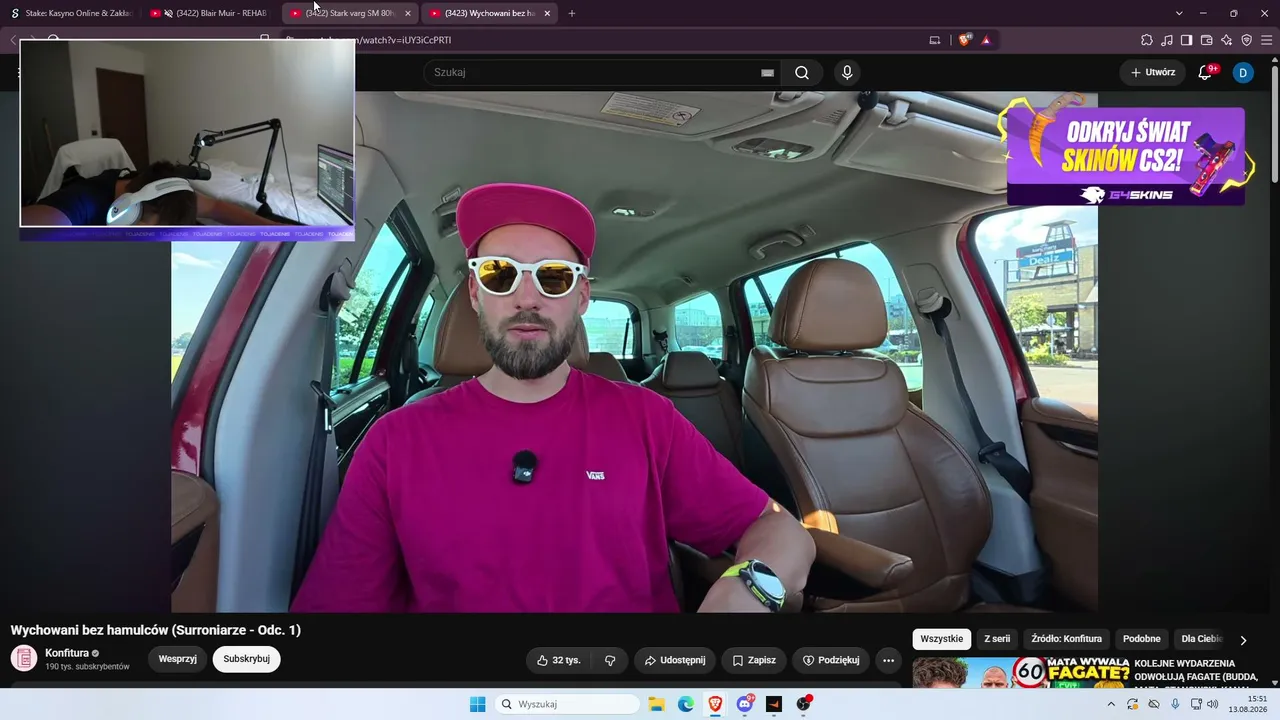Click the YouTube search magnifier button
The image size is (1280, 720).
point(802,72)
